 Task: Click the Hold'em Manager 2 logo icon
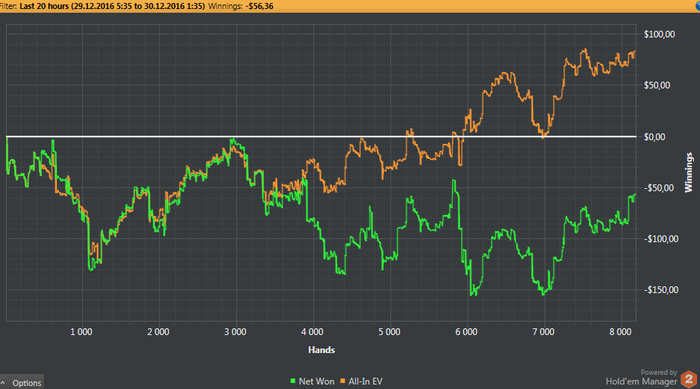689,379
